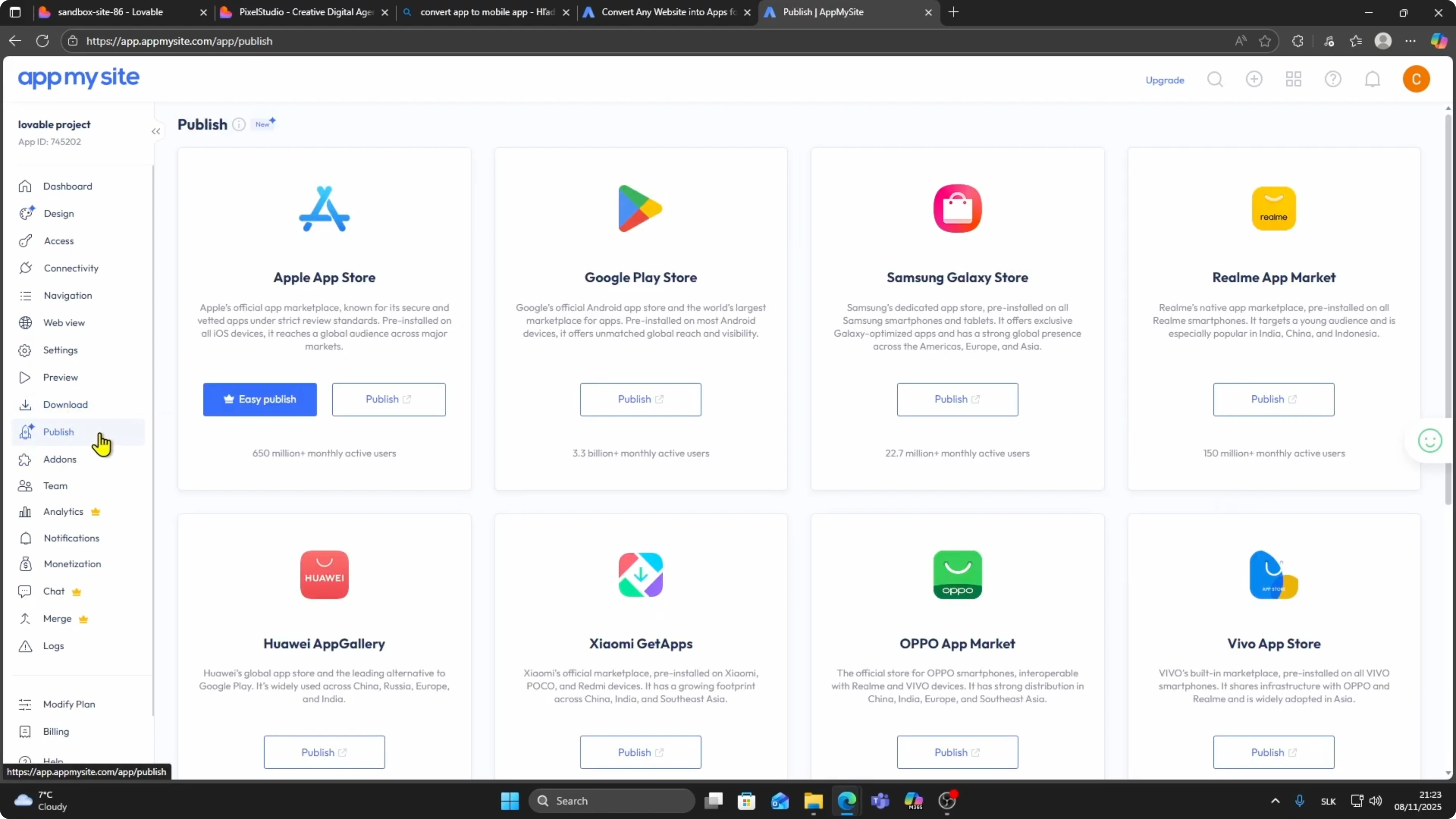Click Publish button for Xiaomi GetApps

click(641, 752)
